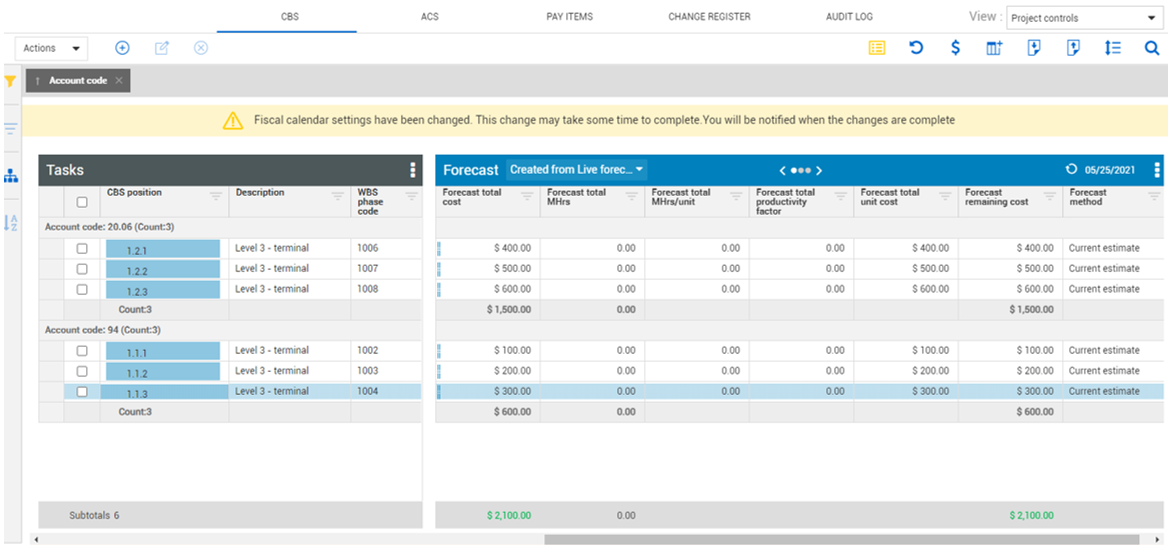Go to next forecast column page arrow
Image resolution: width=1168 pixels, height=547 pixels.
click(819, 171)
